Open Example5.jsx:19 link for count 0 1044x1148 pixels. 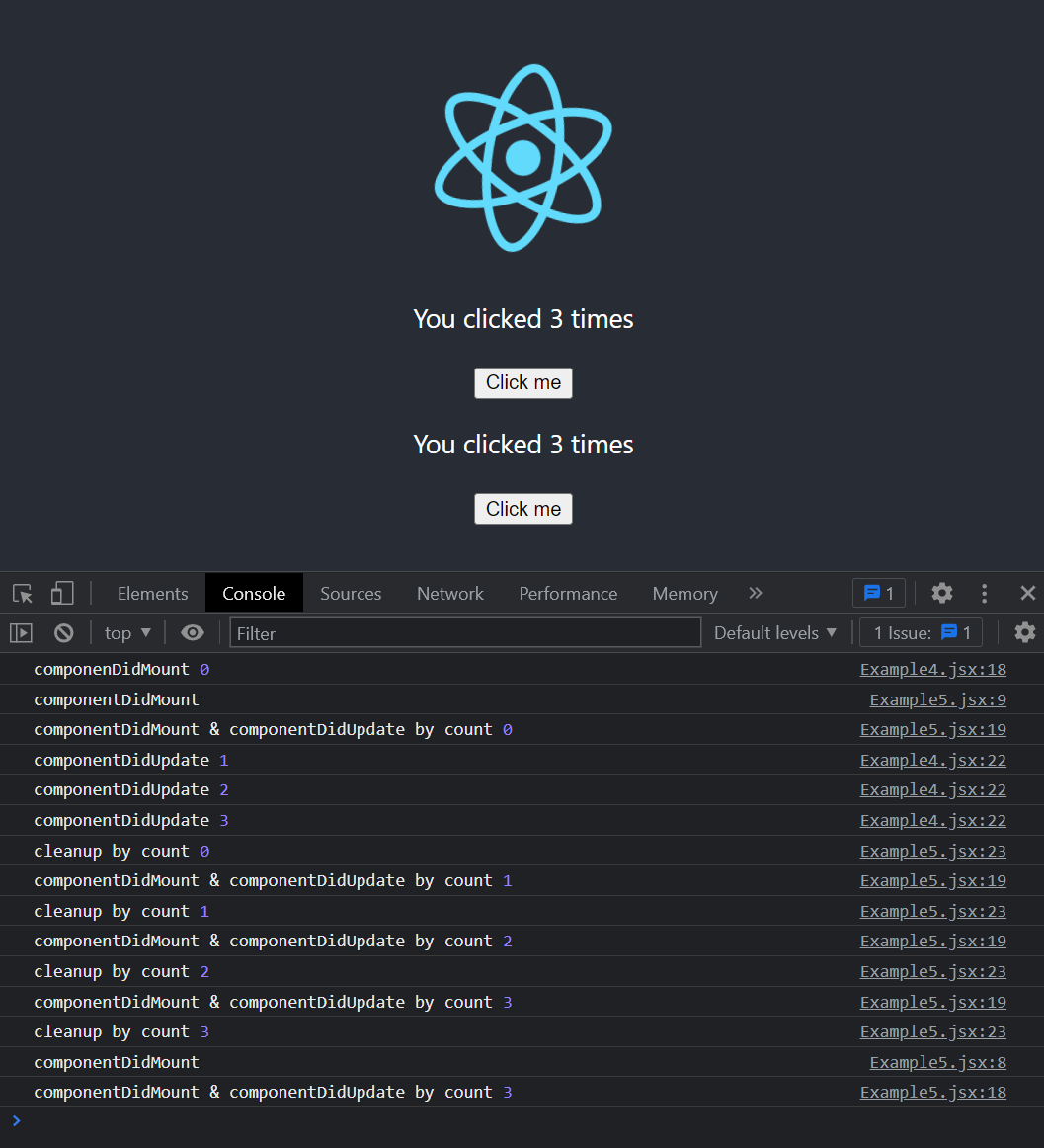(932, 730)
